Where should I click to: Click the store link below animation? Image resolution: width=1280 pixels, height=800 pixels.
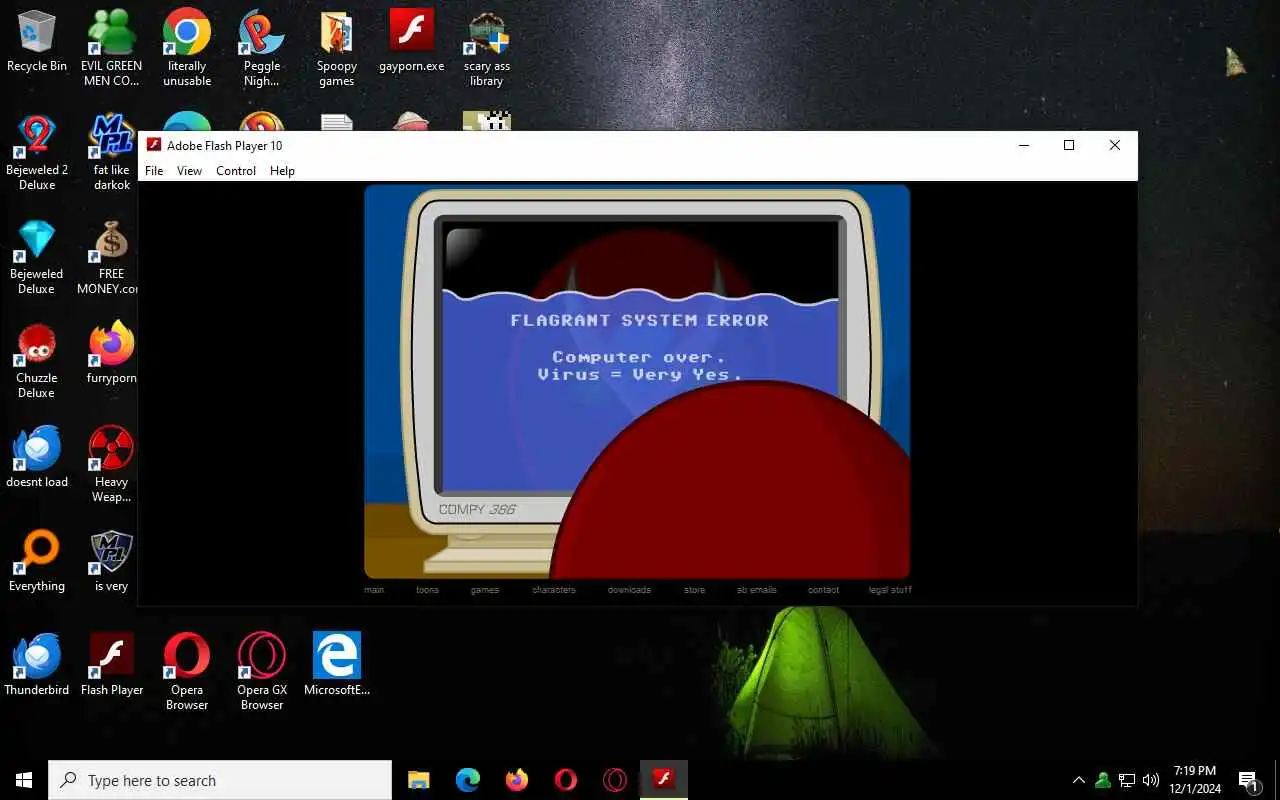[x=695, y=590]
